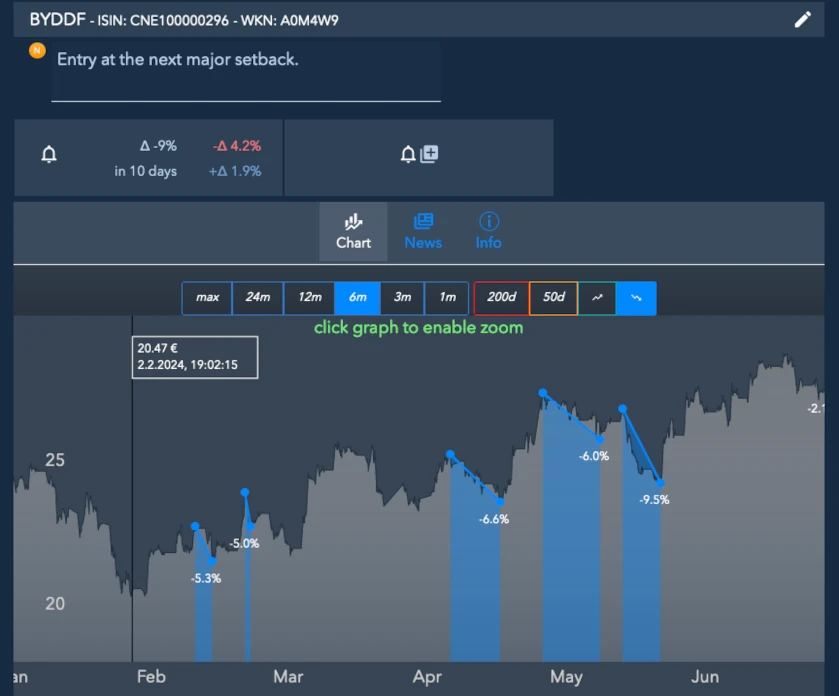Screen dimensions: 839x696
Task: Toggle the downtrend setbacks indicator icon
Action: [636, 298]
